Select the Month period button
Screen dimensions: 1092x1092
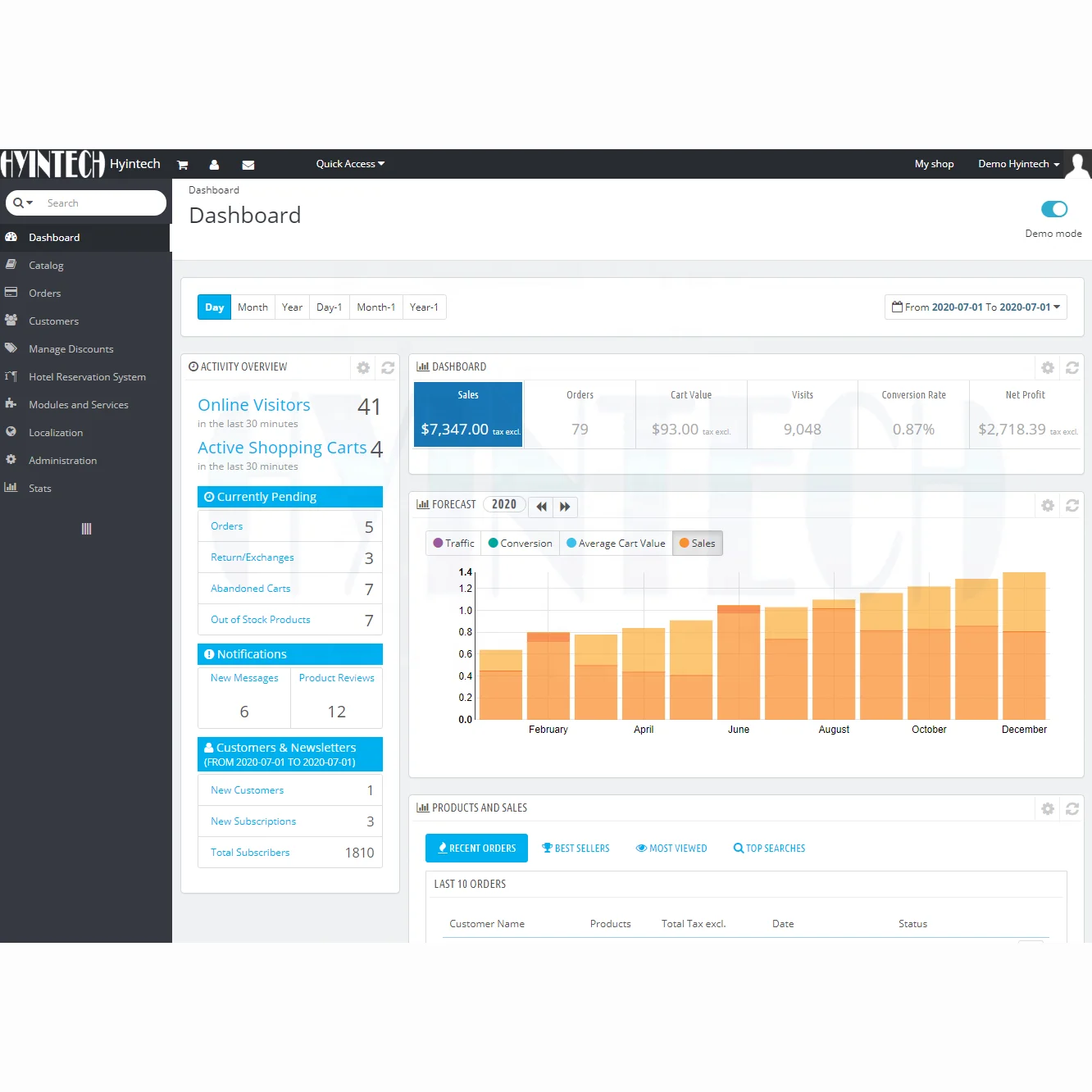pos(253,307)
